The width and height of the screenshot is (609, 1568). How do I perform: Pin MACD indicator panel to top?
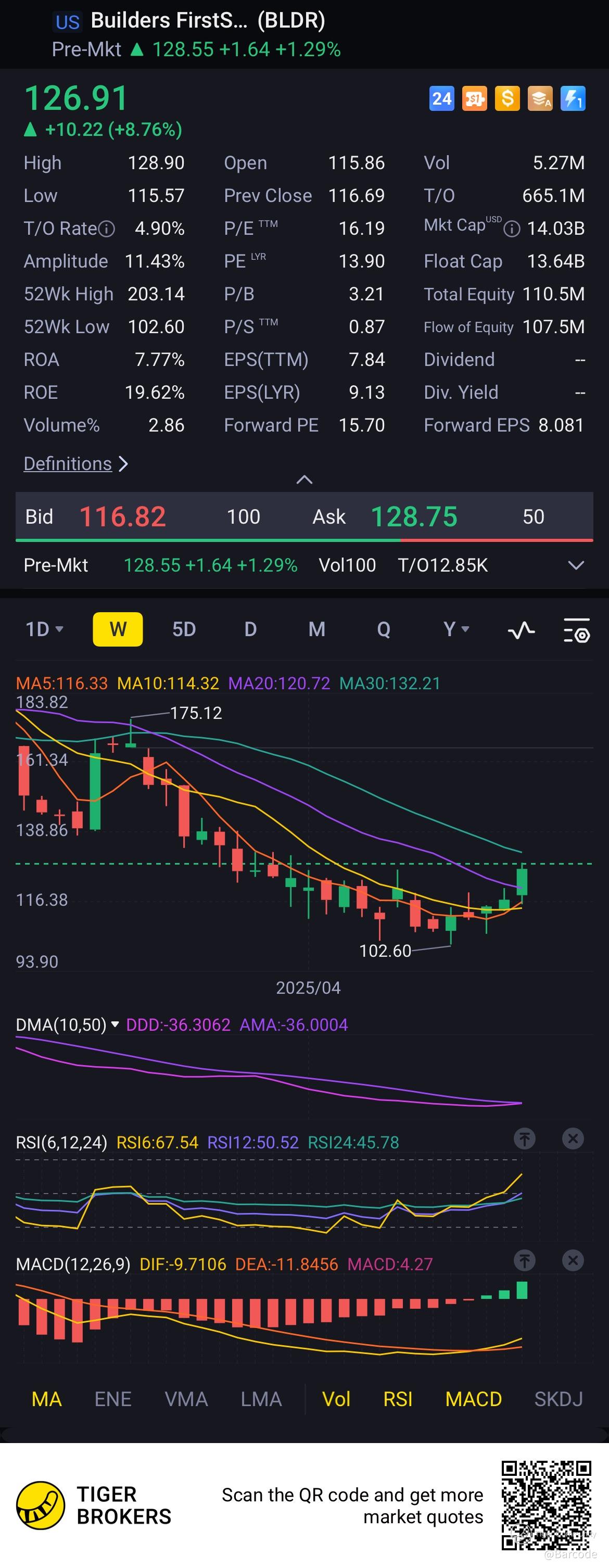coord(525,1260)
